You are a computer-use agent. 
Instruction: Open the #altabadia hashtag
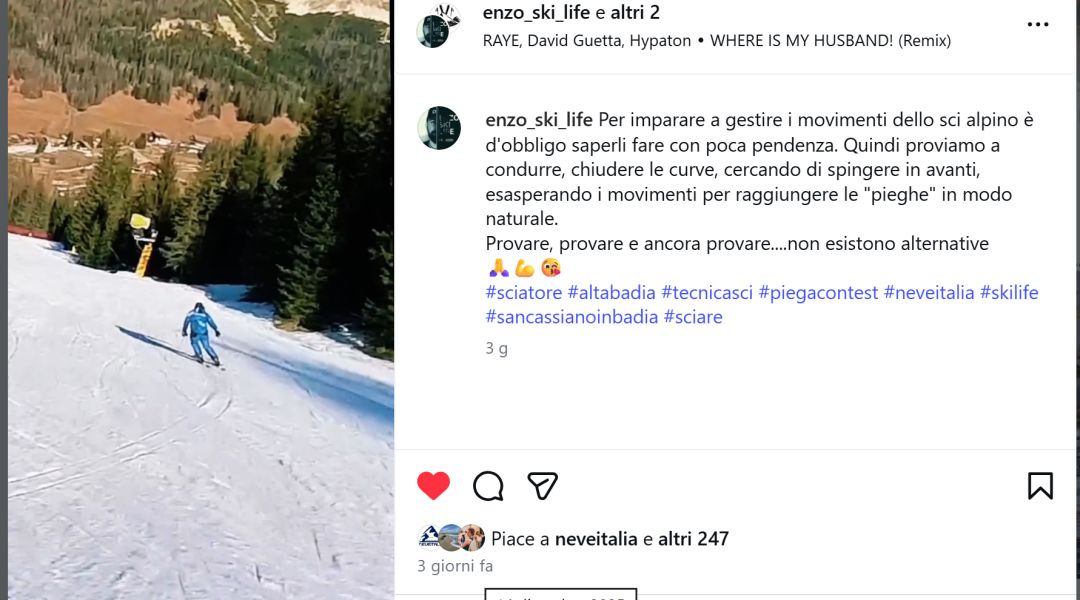point(612,293)
